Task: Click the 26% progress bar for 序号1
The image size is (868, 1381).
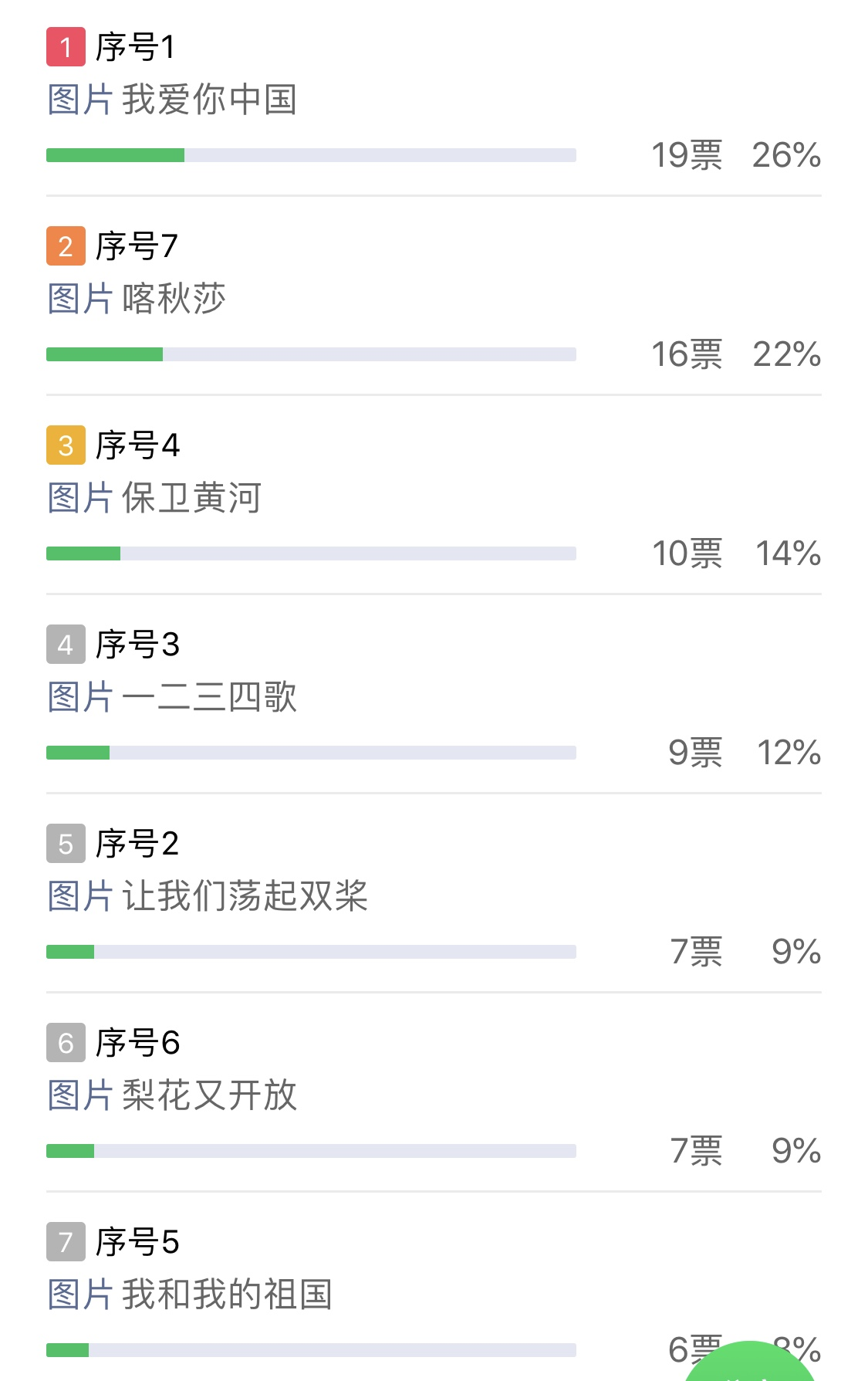Action: tap(311, 155)
